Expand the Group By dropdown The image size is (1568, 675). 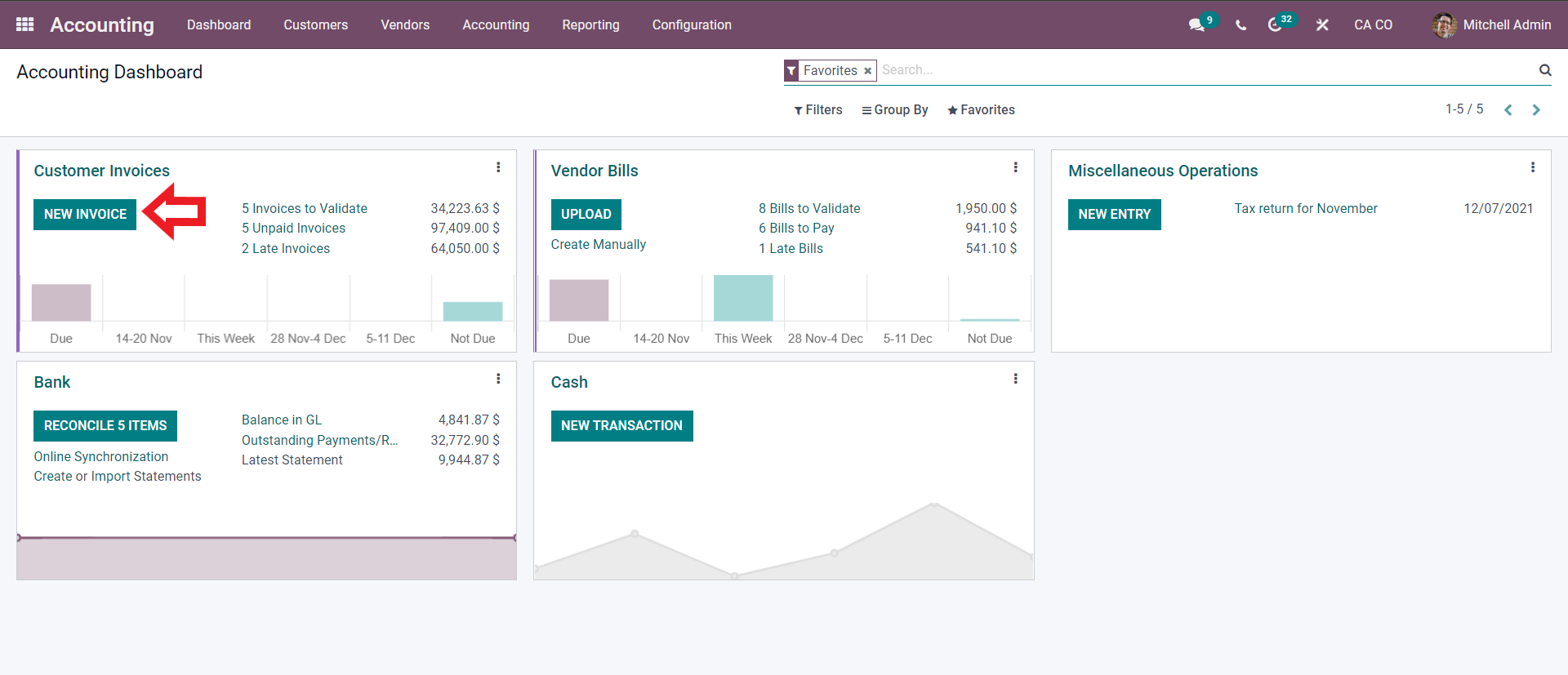tap(895, 110)
